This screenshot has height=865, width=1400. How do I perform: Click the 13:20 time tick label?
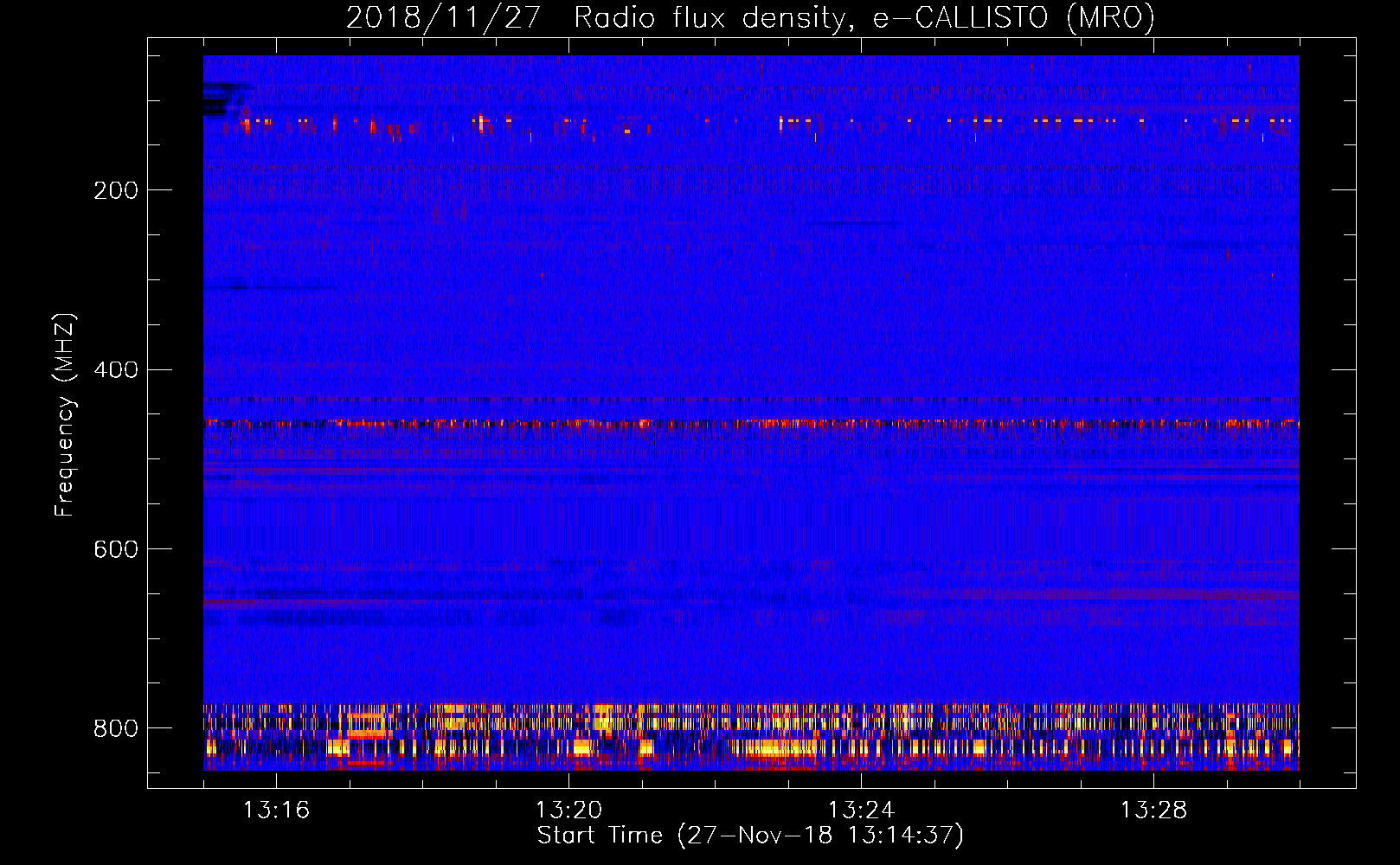point(568,810)
